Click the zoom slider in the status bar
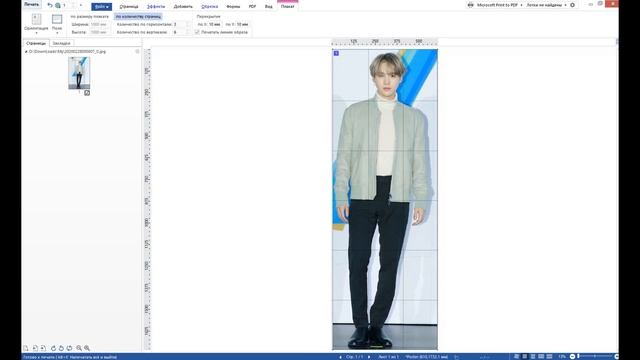This screenshot has height=360, width=640. [x=595, y=357]
